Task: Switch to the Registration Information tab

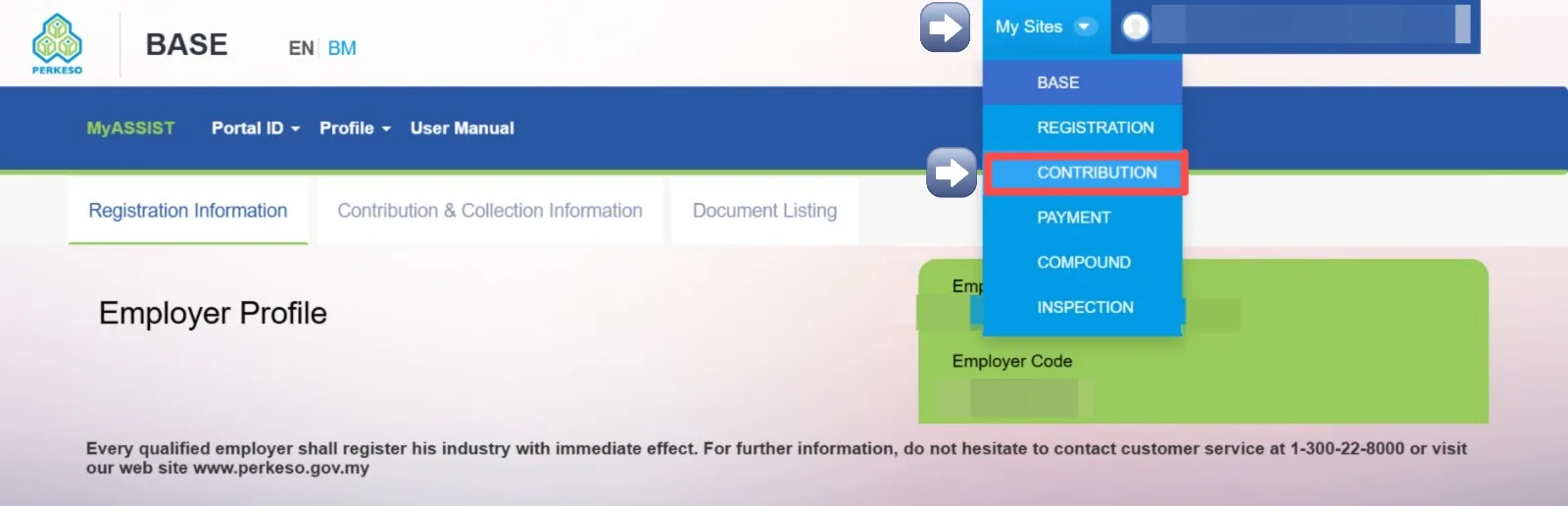Action: coord(188,211)
